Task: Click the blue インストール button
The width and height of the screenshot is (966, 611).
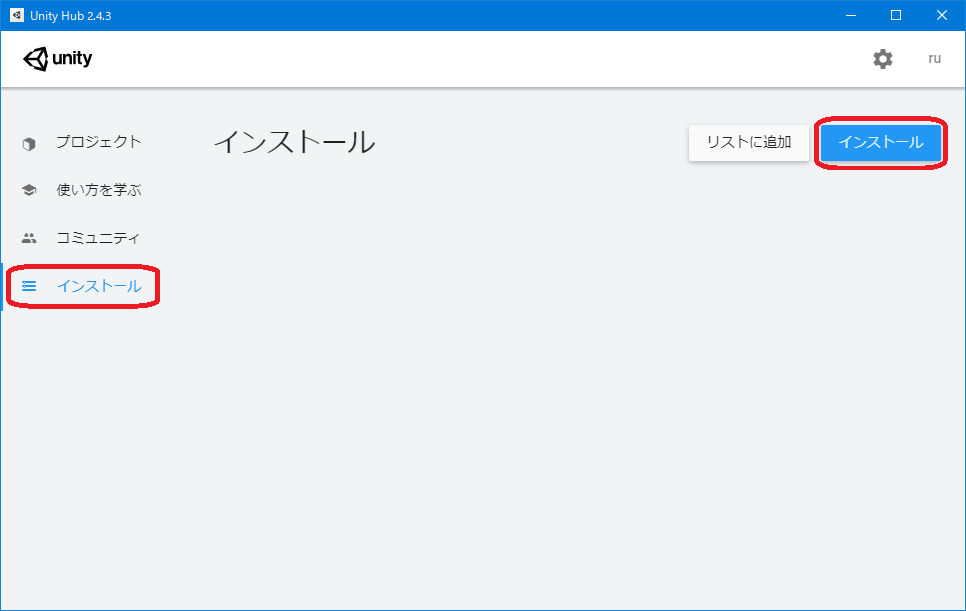Action: [x=880, y=142]
